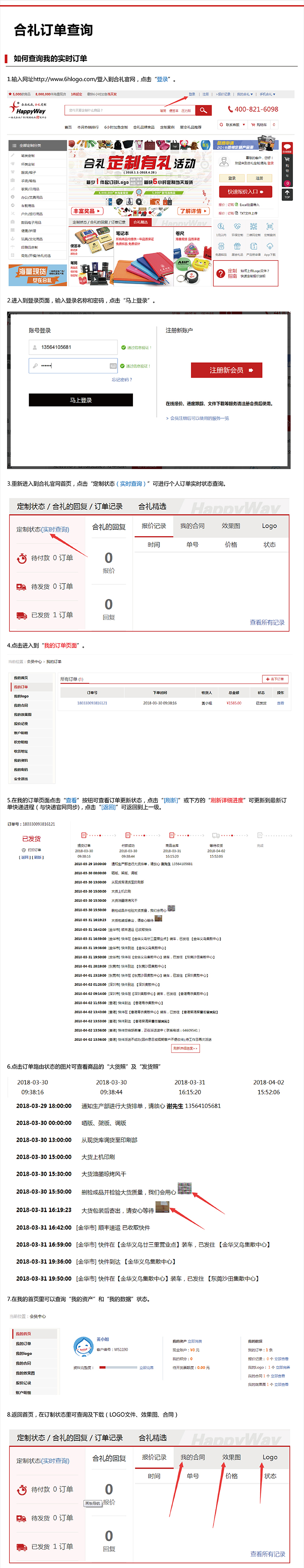Click the red 在线客服 side icon
The height and width of the screenshot is (1568, 304).
[x=287, y=148]
